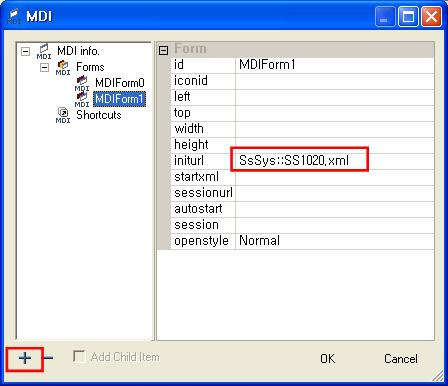Edit the id value MDIForm1
The height and width of the screenshot is (386, 448).
click(335, 65)
